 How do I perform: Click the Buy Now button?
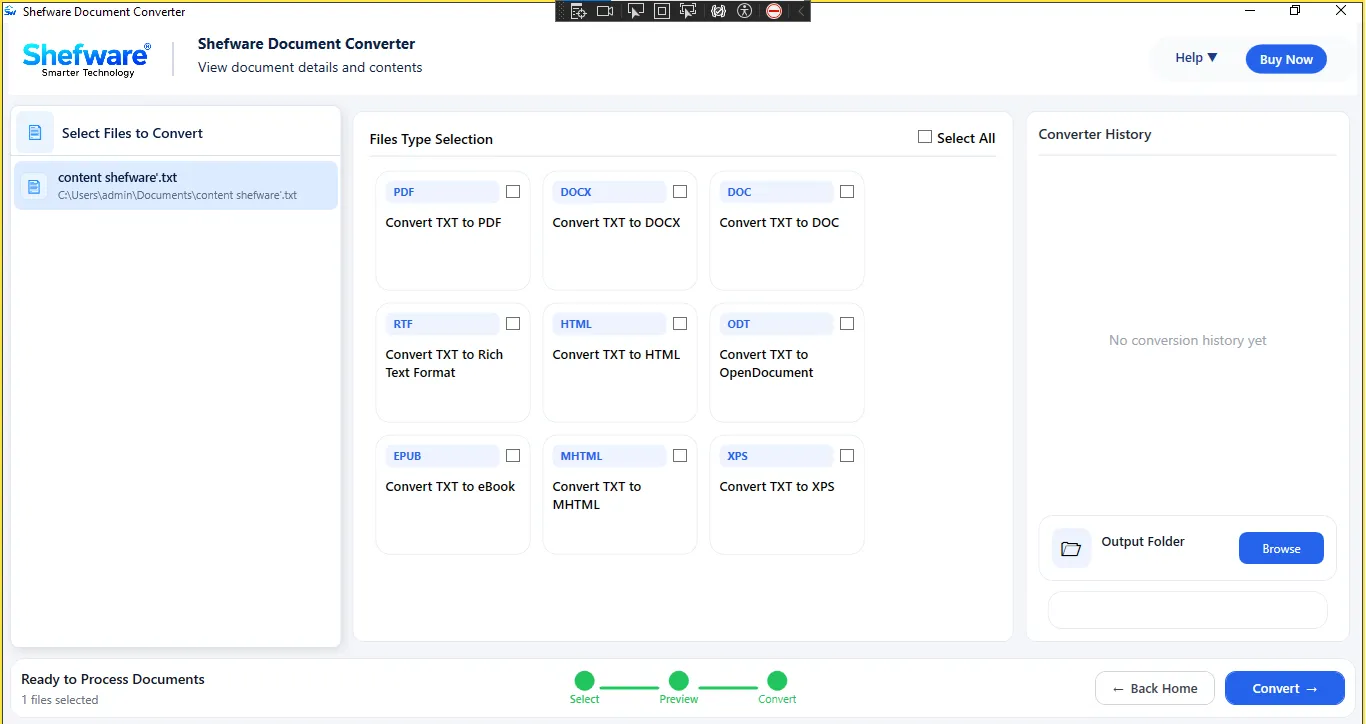pos(1286,59)
